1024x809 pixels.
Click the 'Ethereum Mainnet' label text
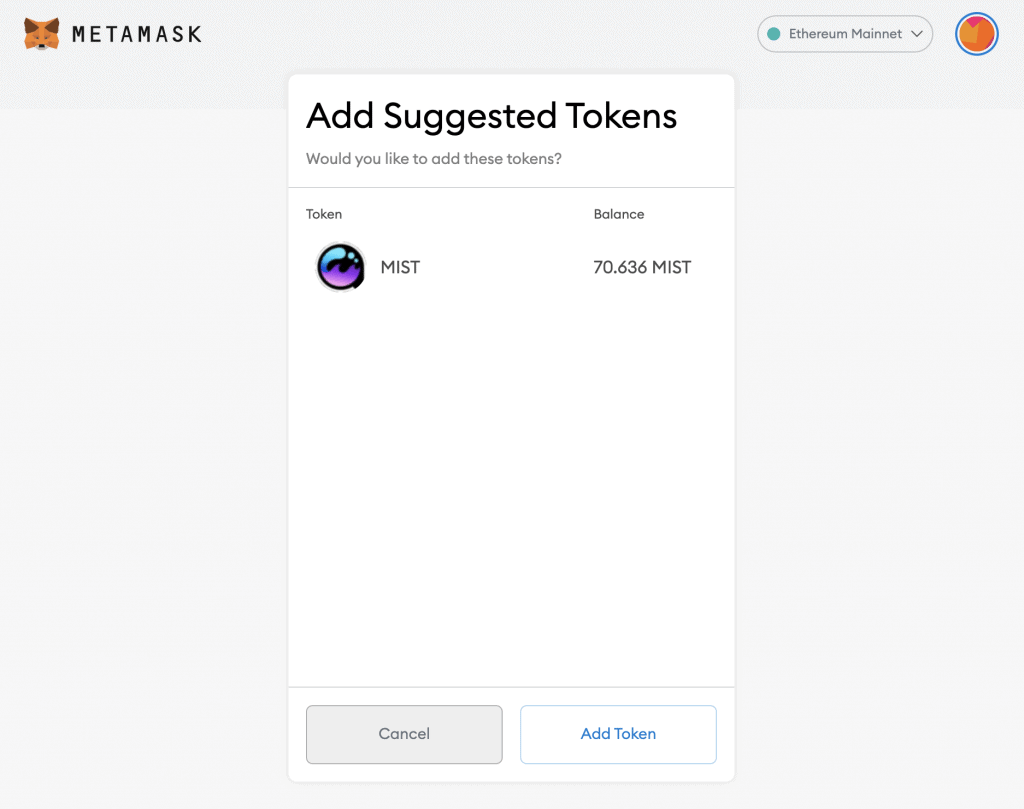coord(845,34)
